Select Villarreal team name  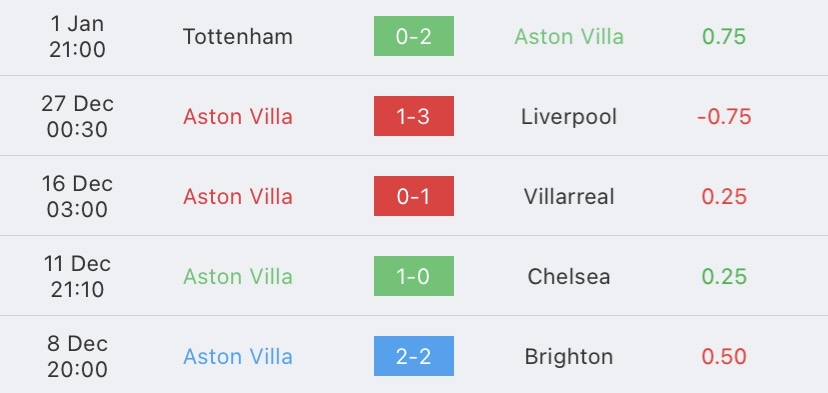pos(569,196)
